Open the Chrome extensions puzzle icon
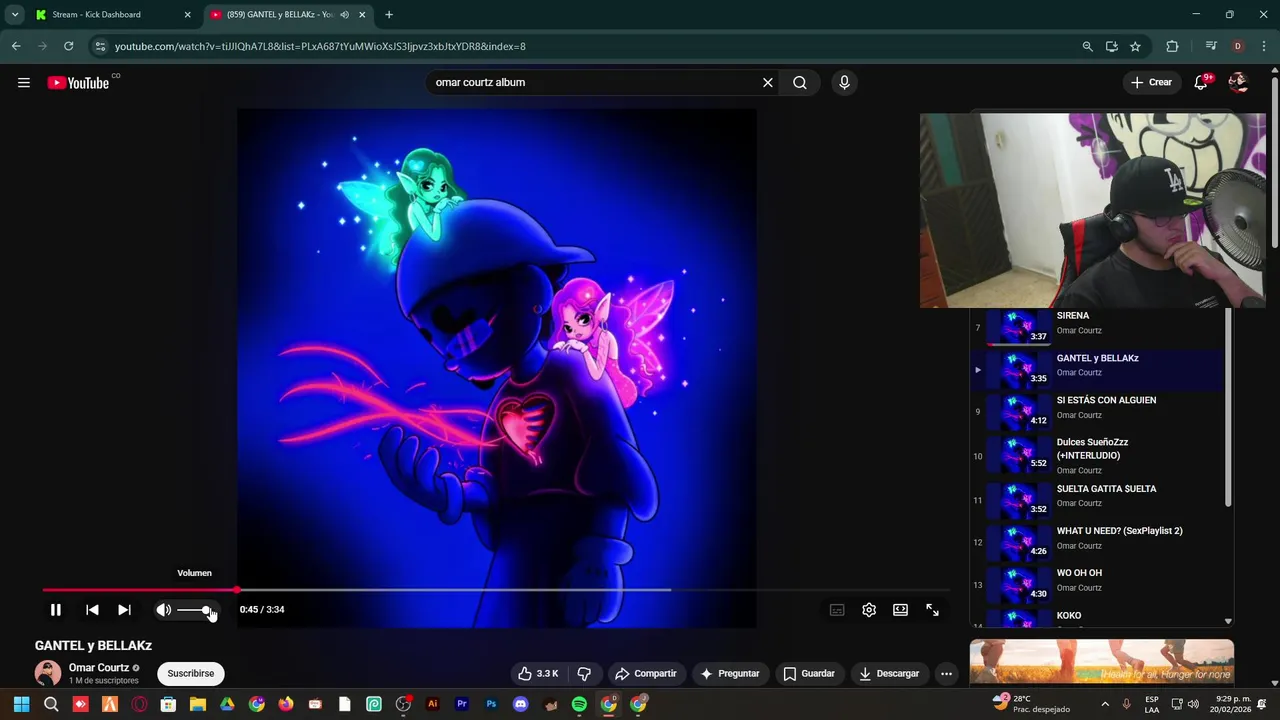 pos(1172,46)
